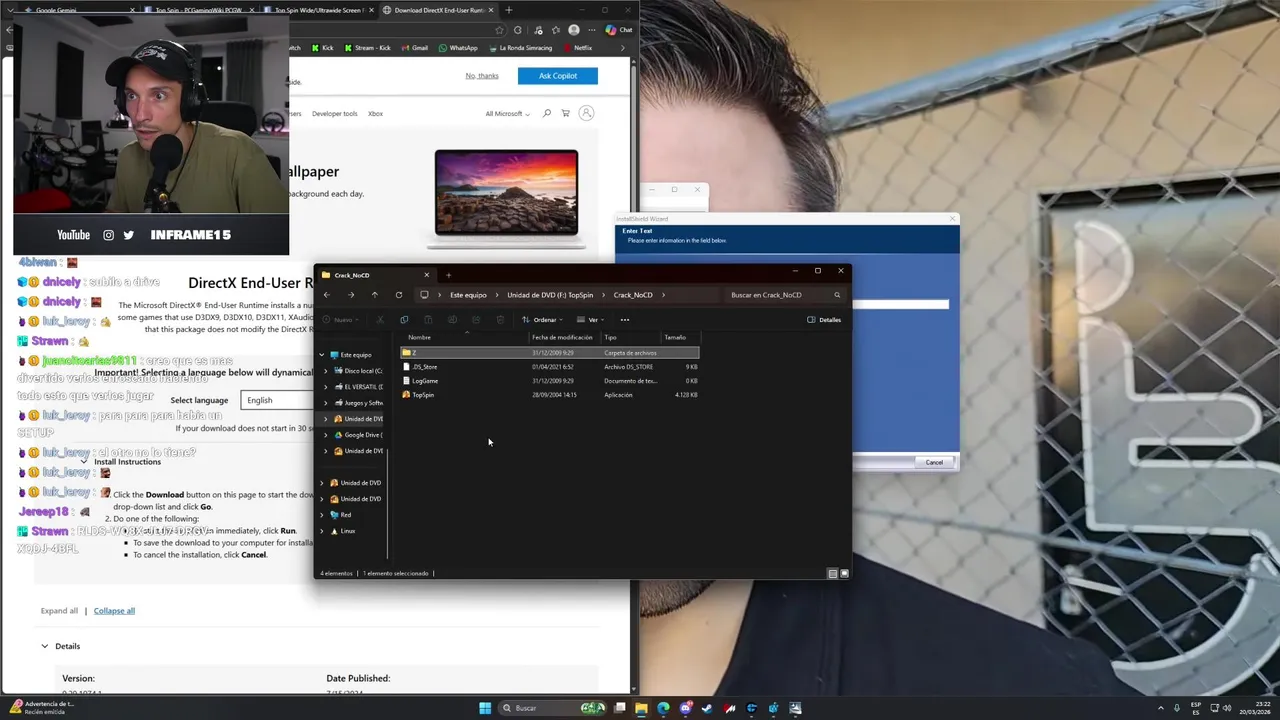The height and width of the screenshot is (720, 1280).
Task: Open Steam from the taskbar
Action: (708, 708)
